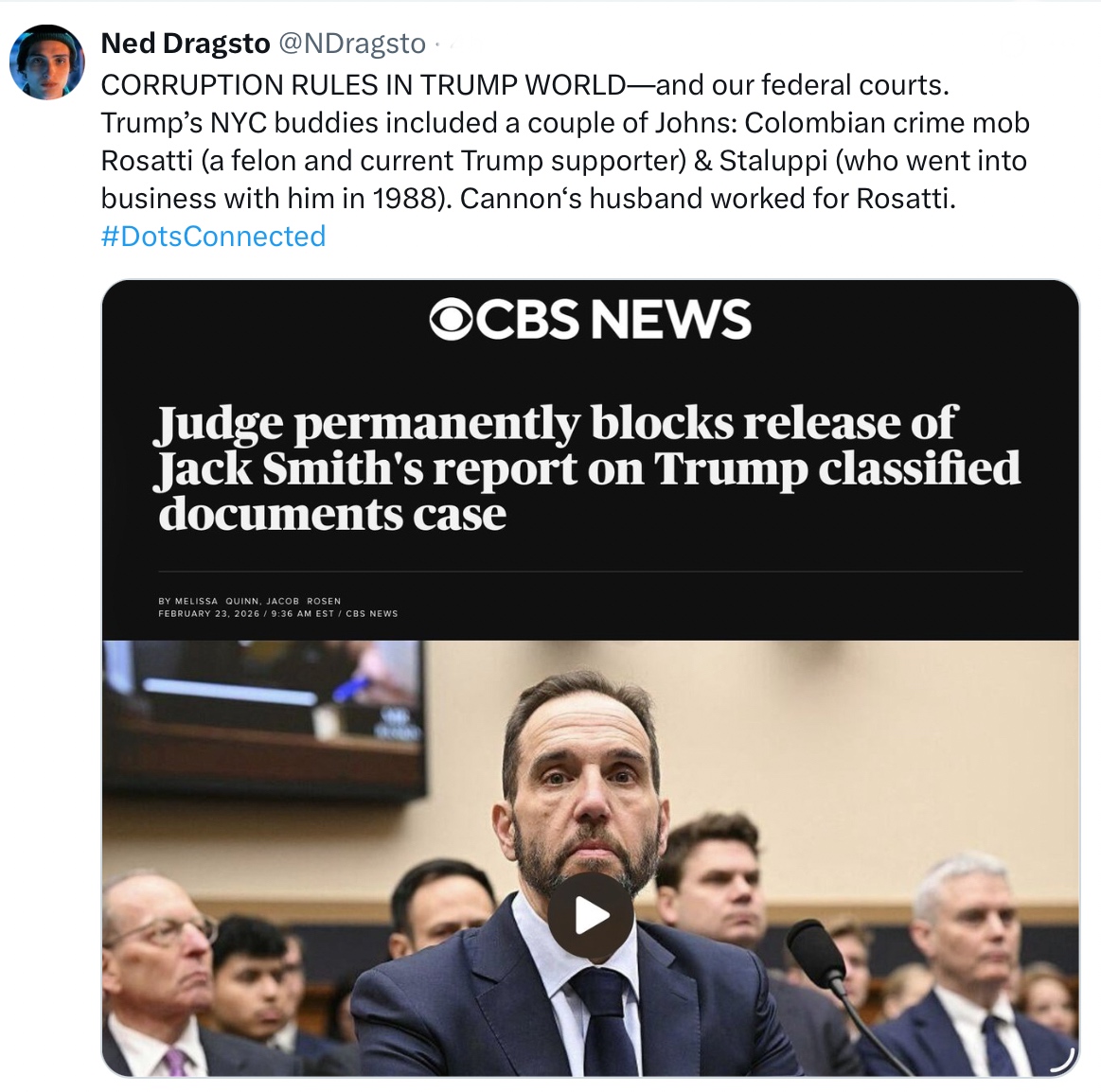Open the Jack Smith report headline
Image resolution: width=1101 pixels, height=1092 pixels.
coord(588,468)
